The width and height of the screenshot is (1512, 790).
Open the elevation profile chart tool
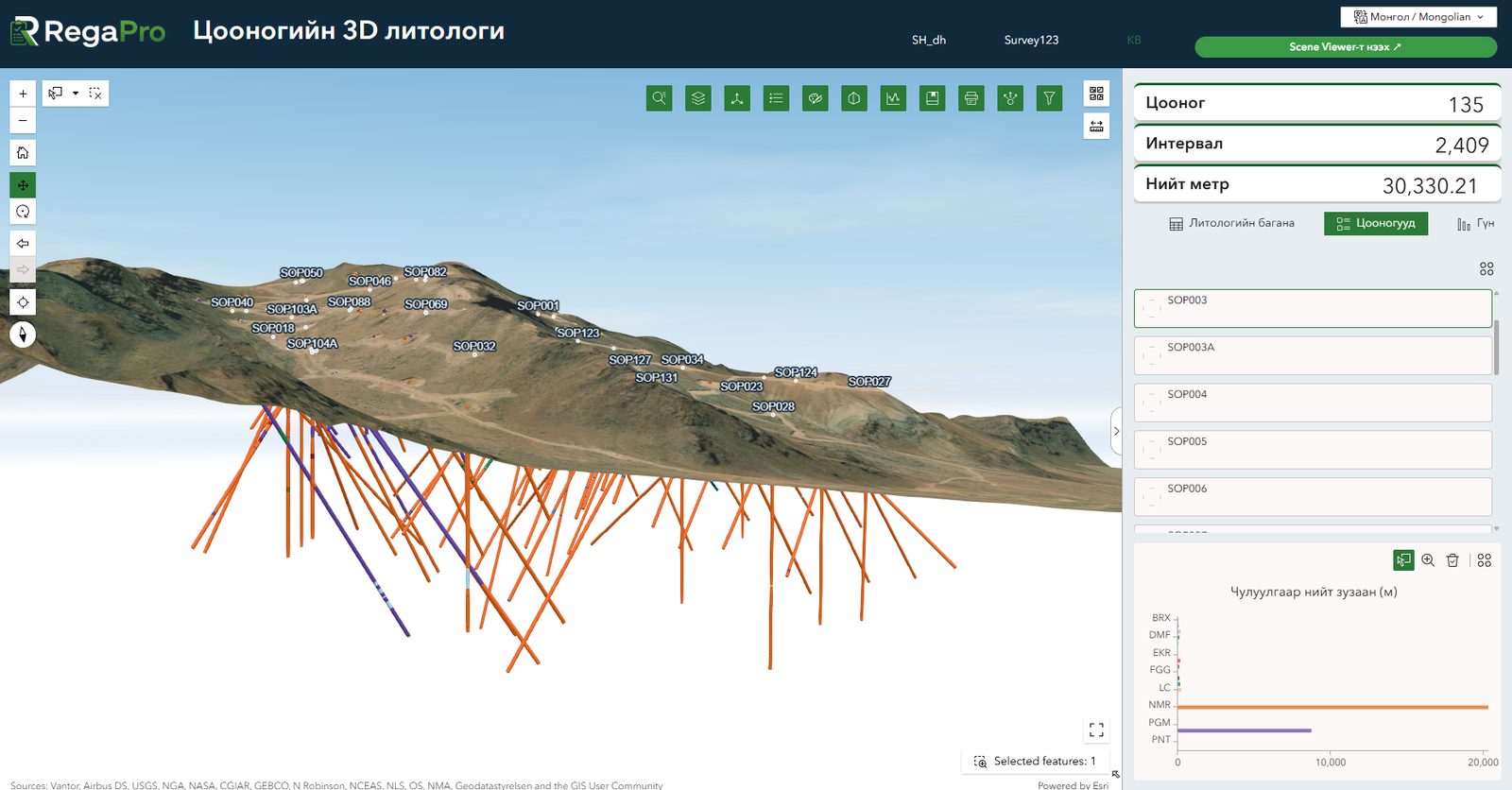click(893, 98)
